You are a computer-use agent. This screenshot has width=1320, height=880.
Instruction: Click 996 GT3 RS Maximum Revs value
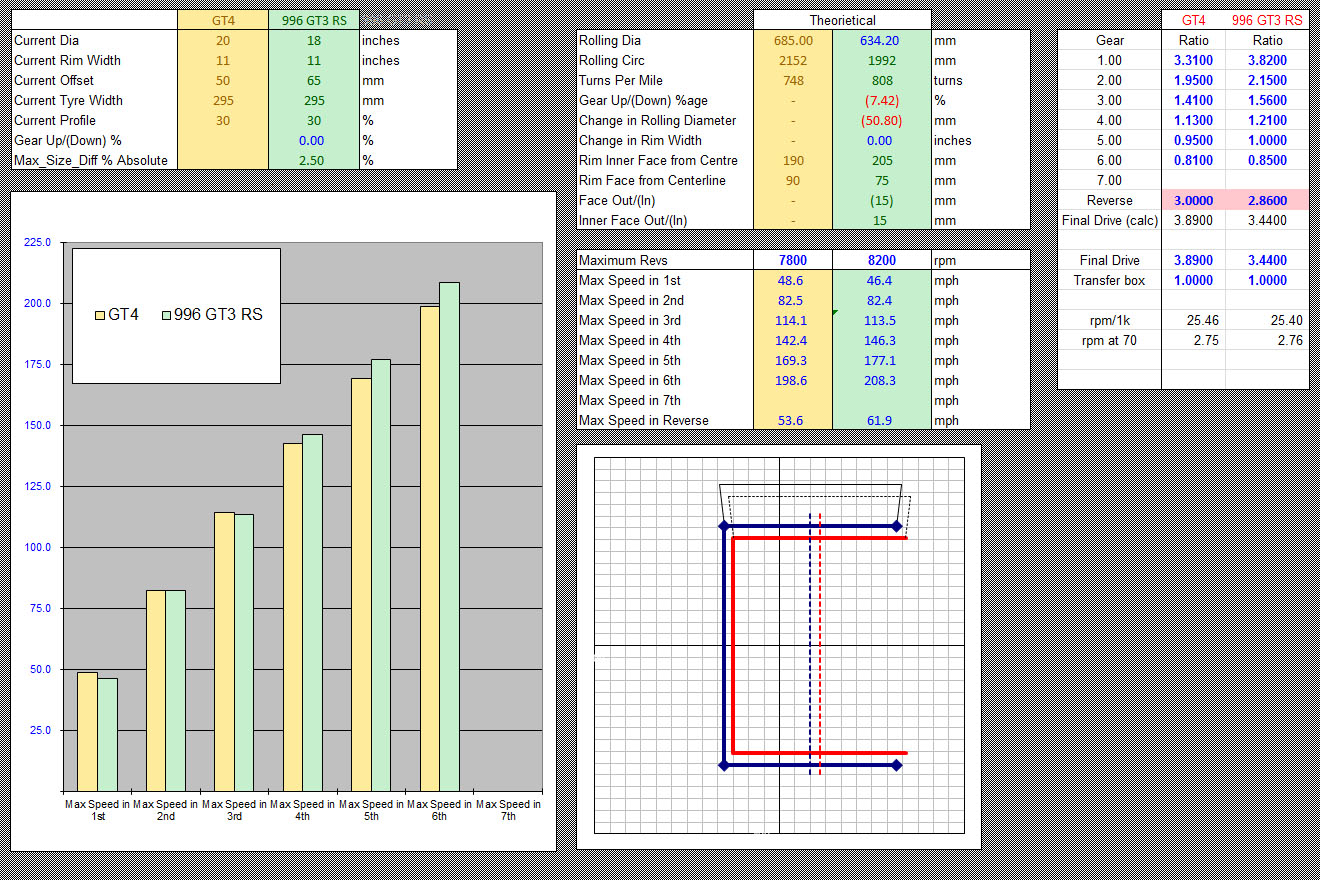pos(880,261)
